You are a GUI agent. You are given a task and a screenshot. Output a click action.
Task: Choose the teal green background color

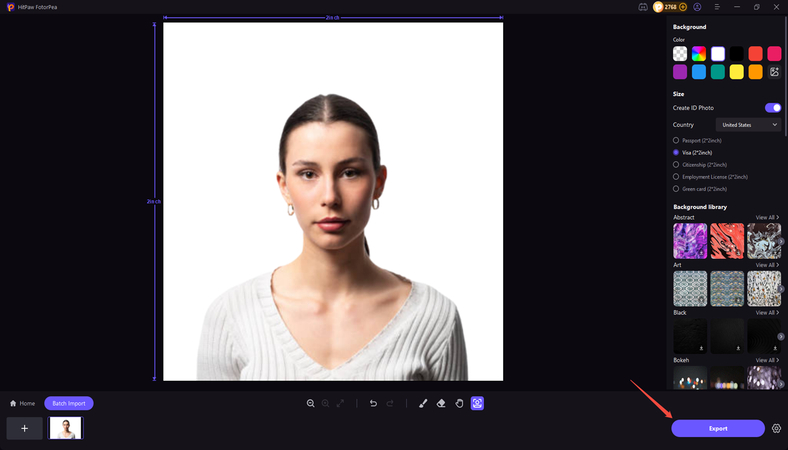[x=718, y=72]
